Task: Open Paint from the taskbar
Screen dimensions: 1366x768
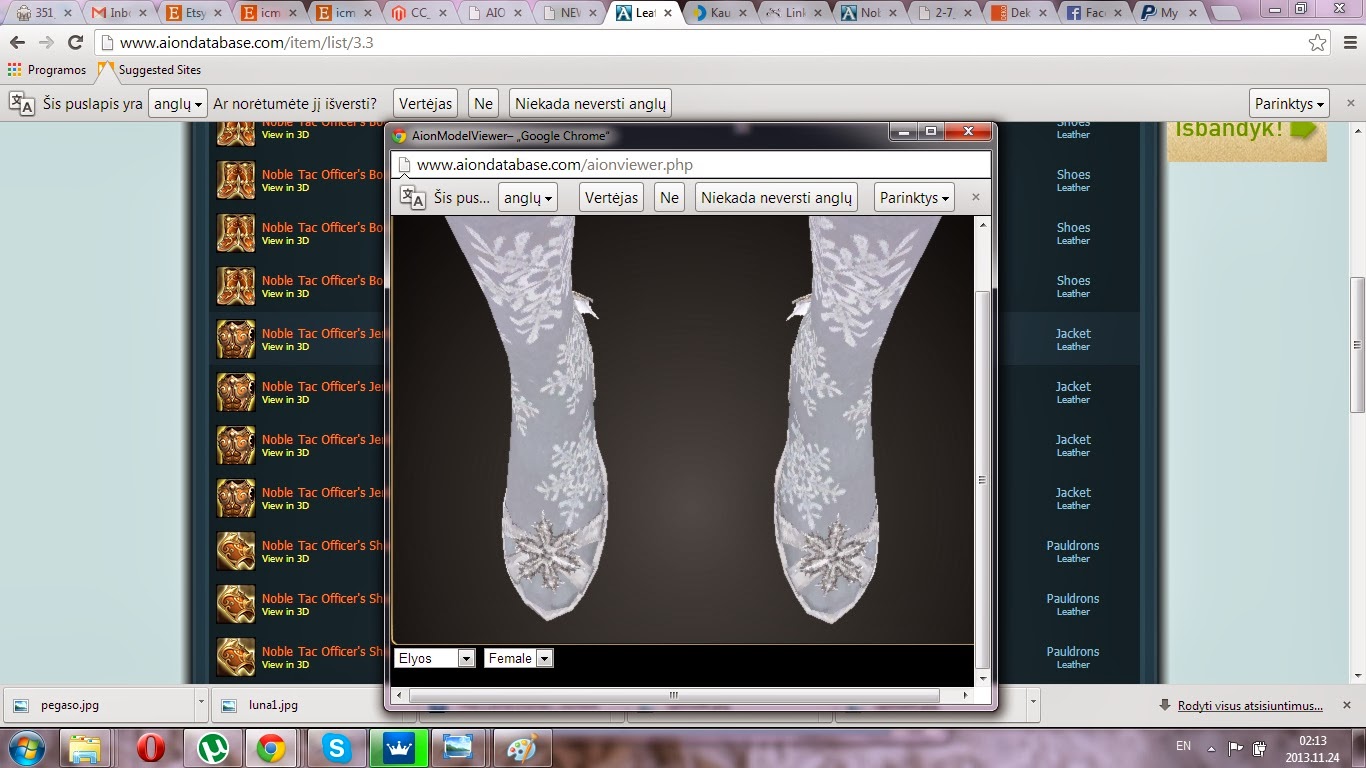Action: point(522,748)
